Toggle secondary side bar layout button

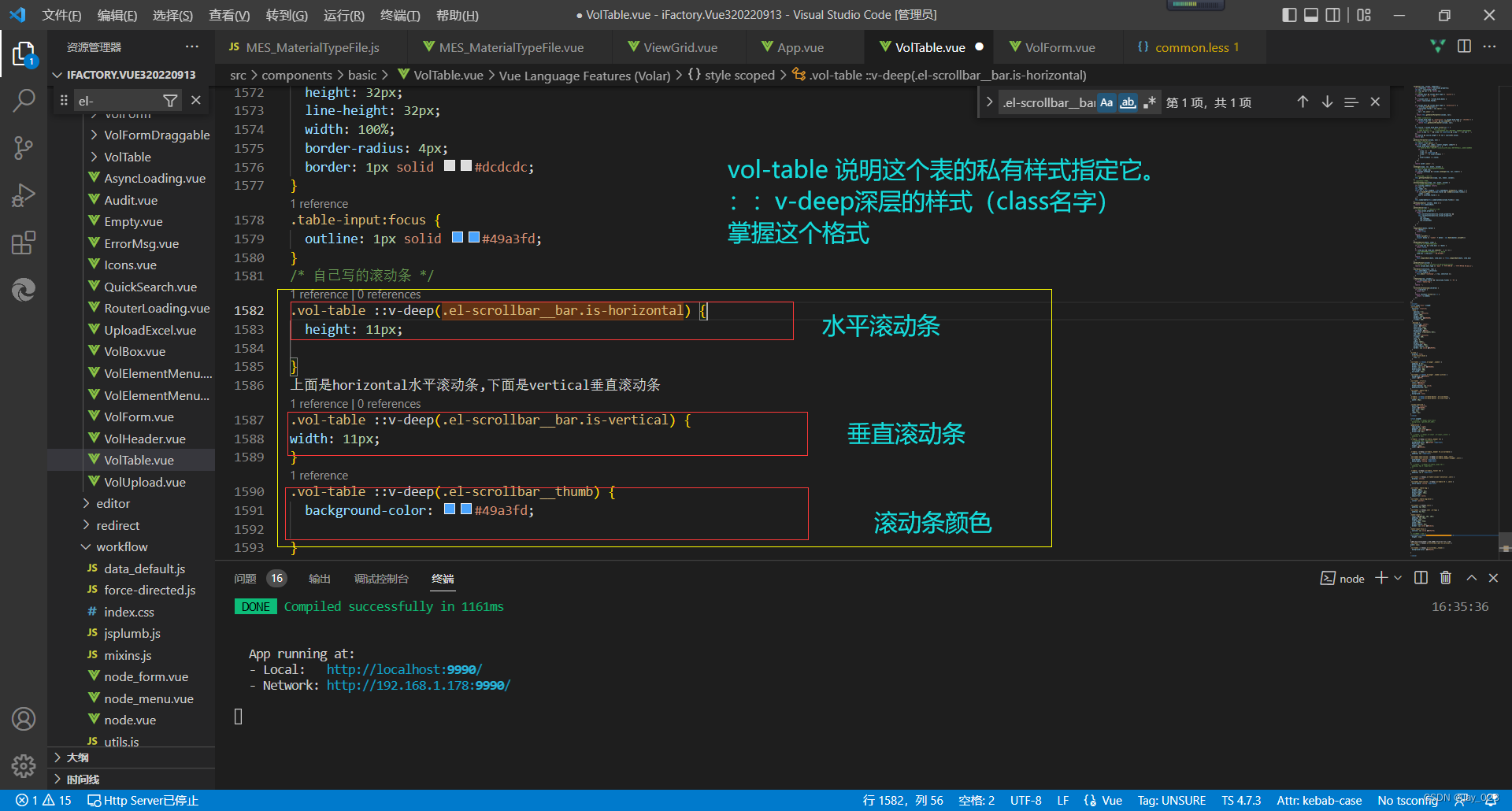tap(1332, 15)
